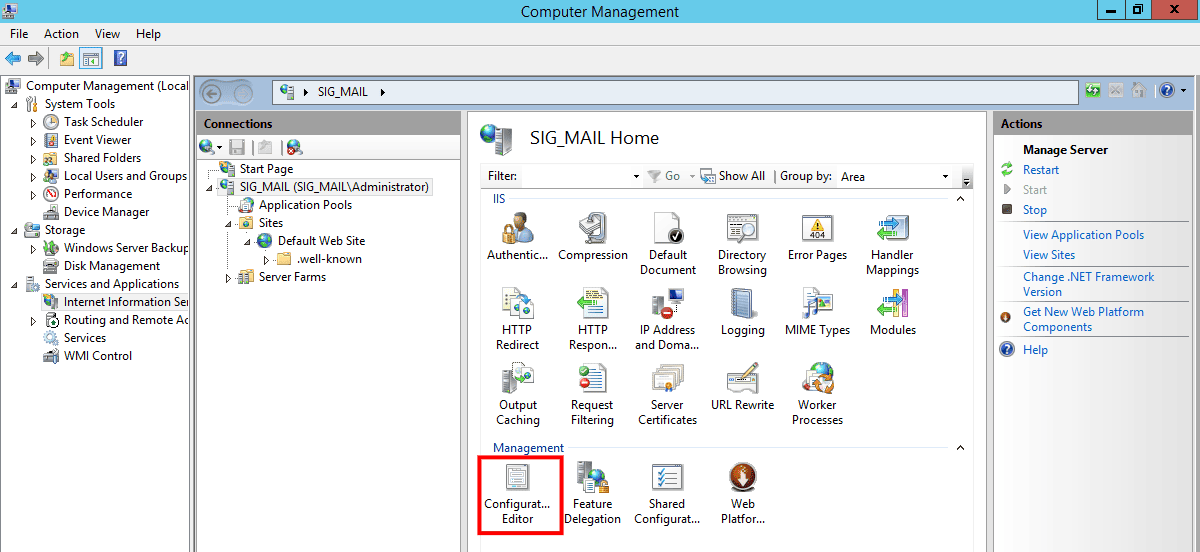Select Default Web Site node

pyautogui.click(x=321, y=241)
